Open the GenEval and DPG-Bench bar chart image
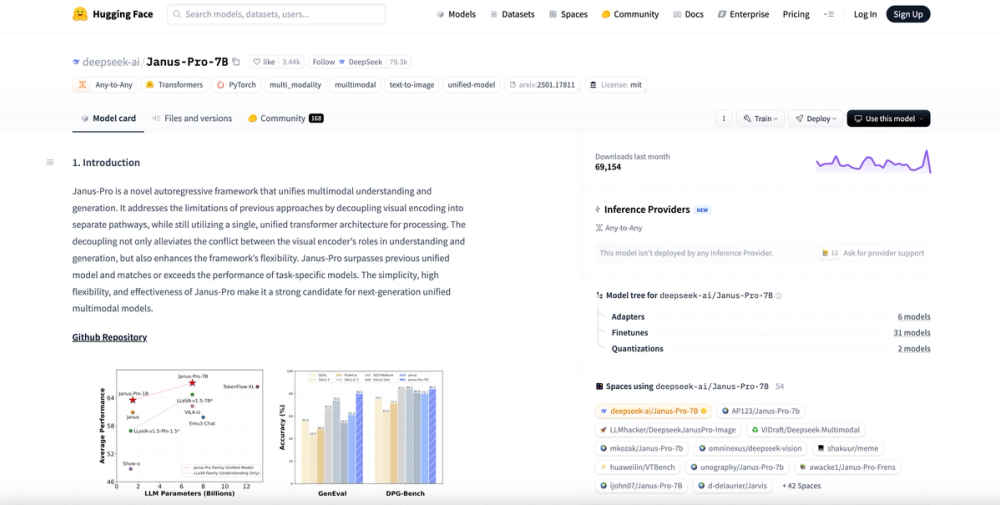Viewport: 1000px width, 505px height. (360, 432)
